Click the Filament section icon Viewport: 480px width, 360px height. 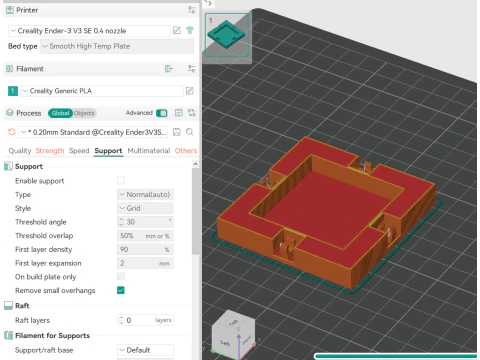[x=10, y=69]
